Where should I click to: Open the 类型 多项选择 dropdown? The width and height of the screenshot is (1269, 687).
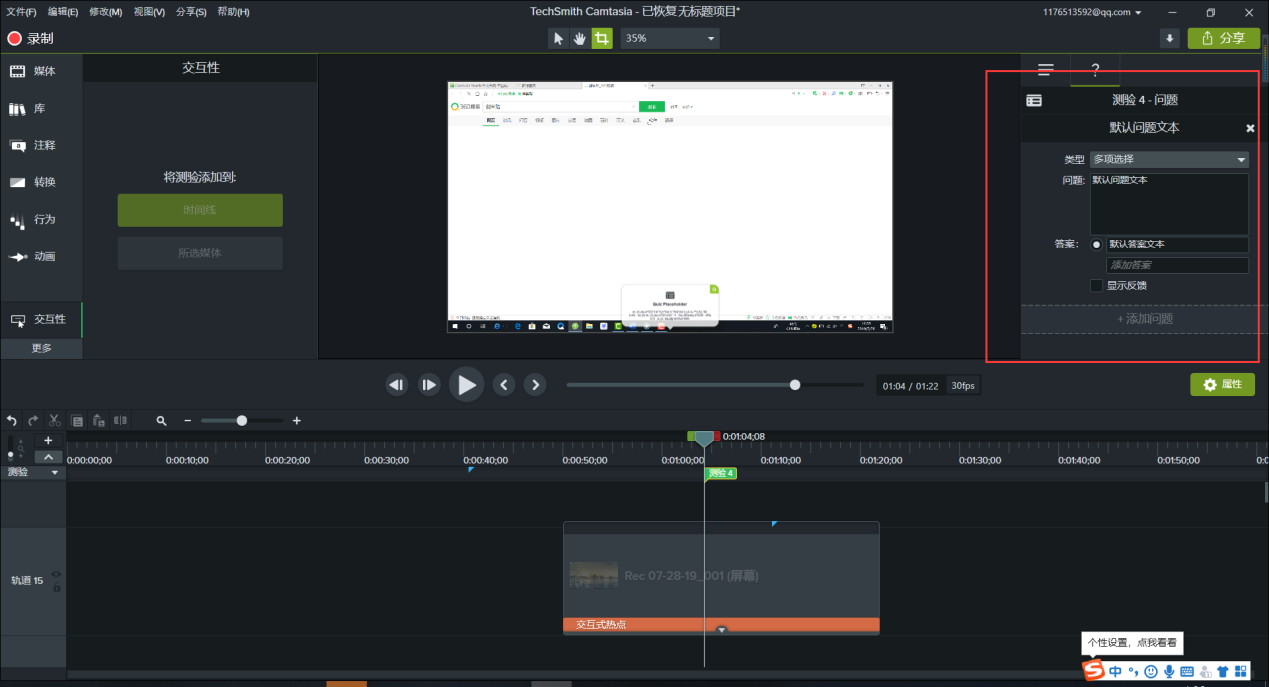(1169, 159)
